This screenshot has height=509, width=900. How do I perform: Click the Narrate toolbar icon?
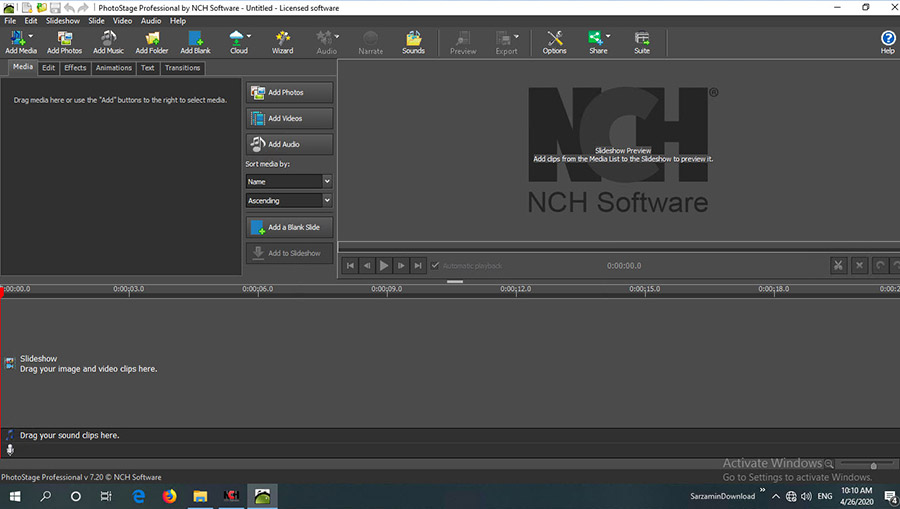[371, 42]
